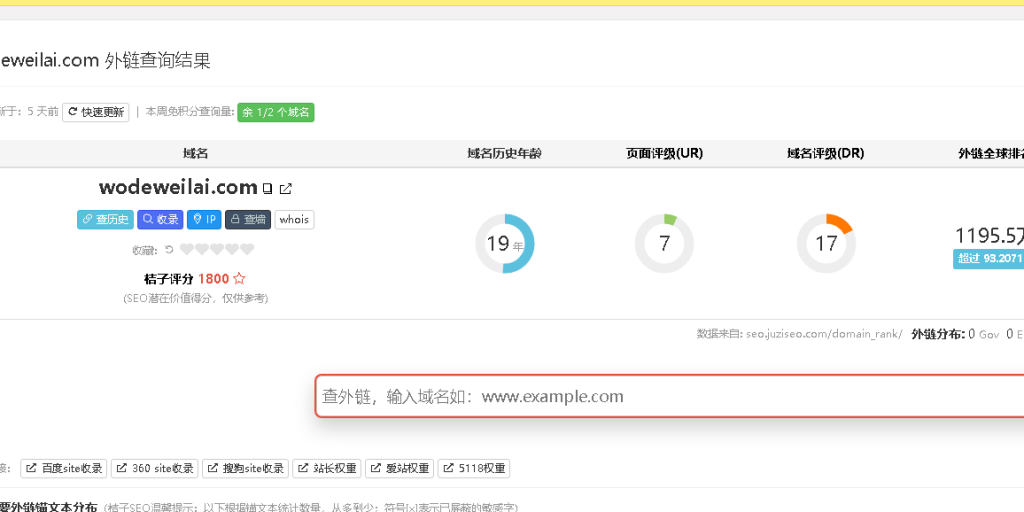Screen dimensions: 1024x512
Task: Click the reset arrow icon next to 收藏
Action: (x=169, y=249)
